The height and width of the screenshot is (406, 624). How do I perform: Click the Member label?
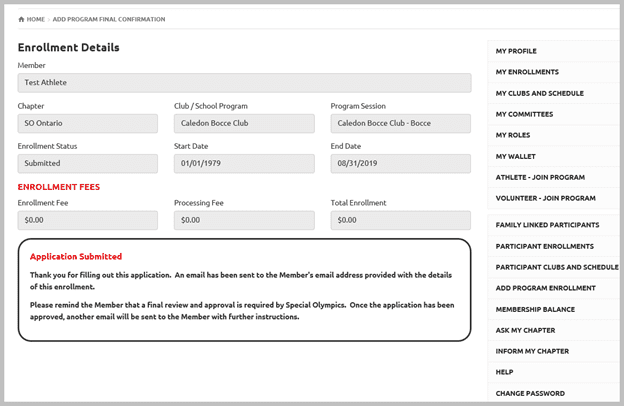[31, 65]
